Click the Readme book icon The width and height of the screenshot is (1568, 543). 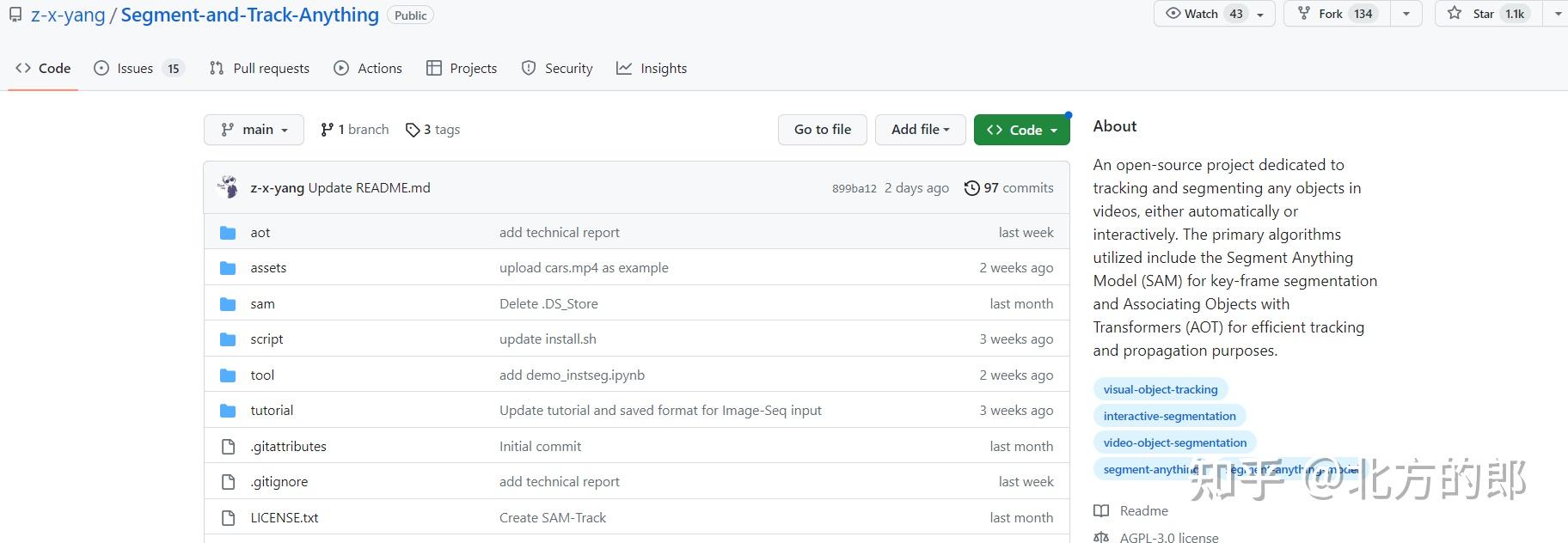point(1101,511)
